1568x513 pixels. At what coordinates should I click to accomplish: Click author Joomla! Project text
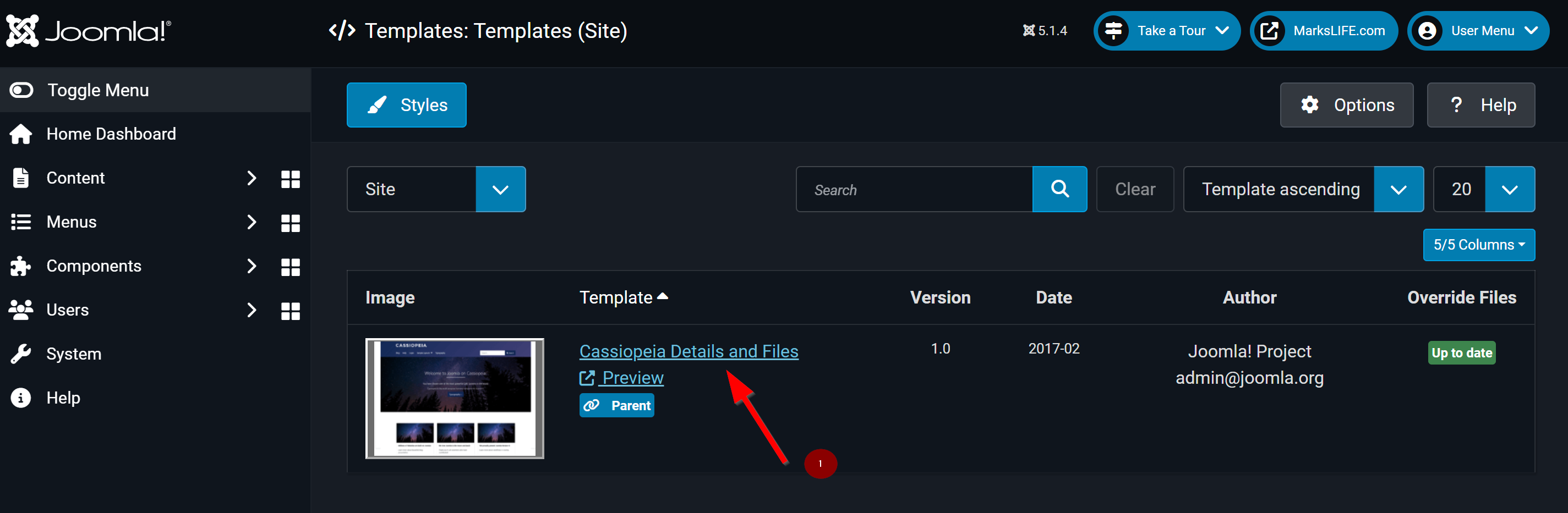tap(1250, 351)
